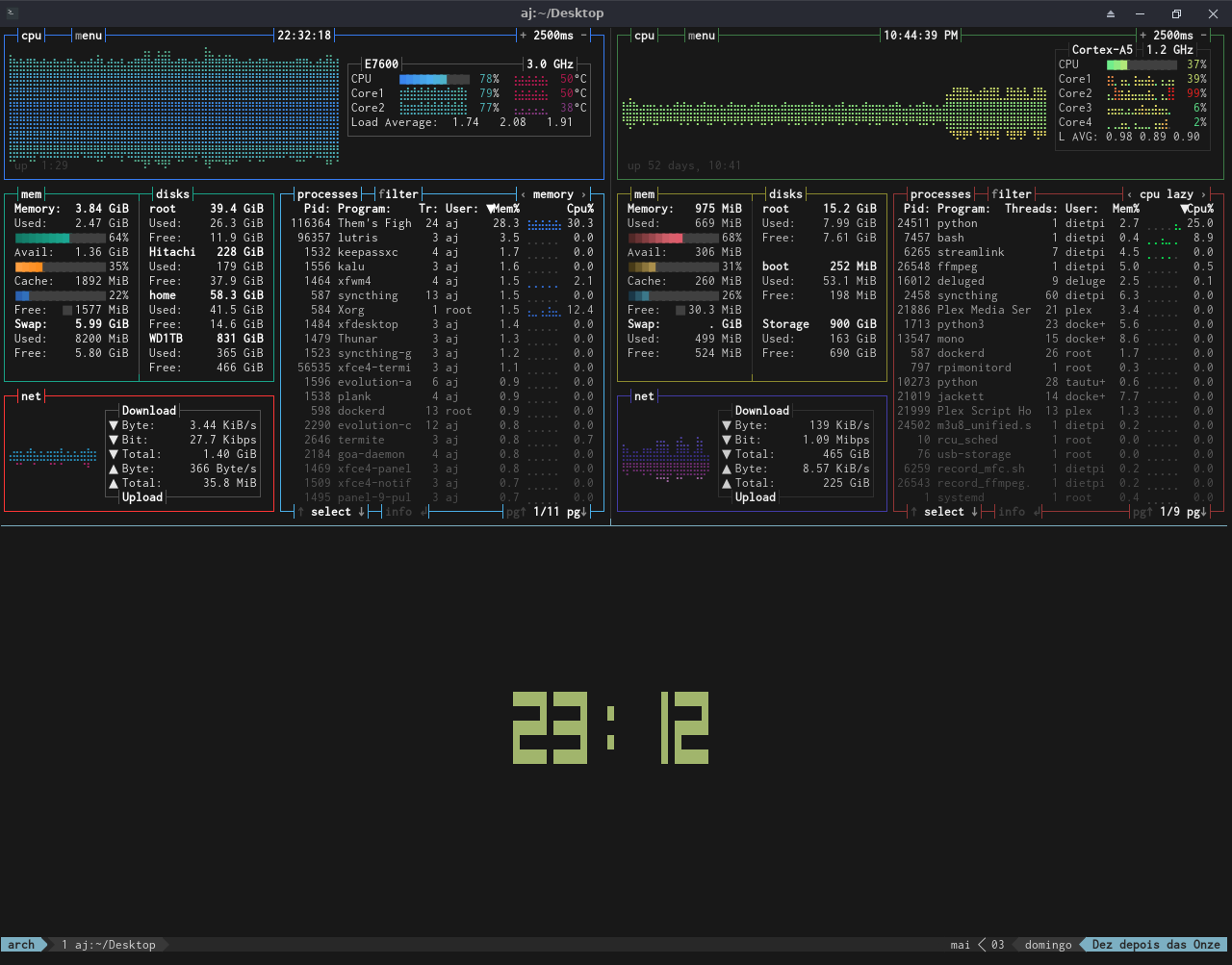
Task: Click the filter button labeled info
Action: [x=398, y=511]
